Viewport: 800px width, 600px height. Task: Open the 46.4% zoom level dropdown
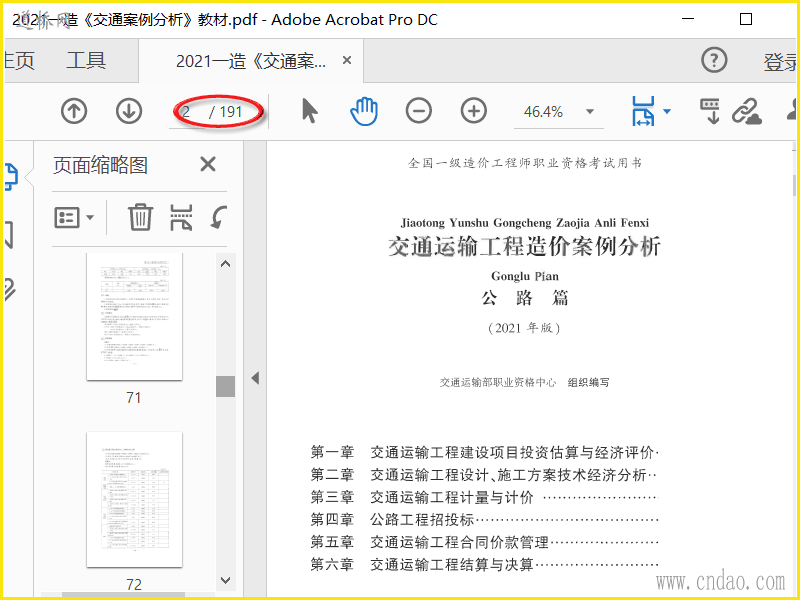pyautogui.click(x=590, y=112)
